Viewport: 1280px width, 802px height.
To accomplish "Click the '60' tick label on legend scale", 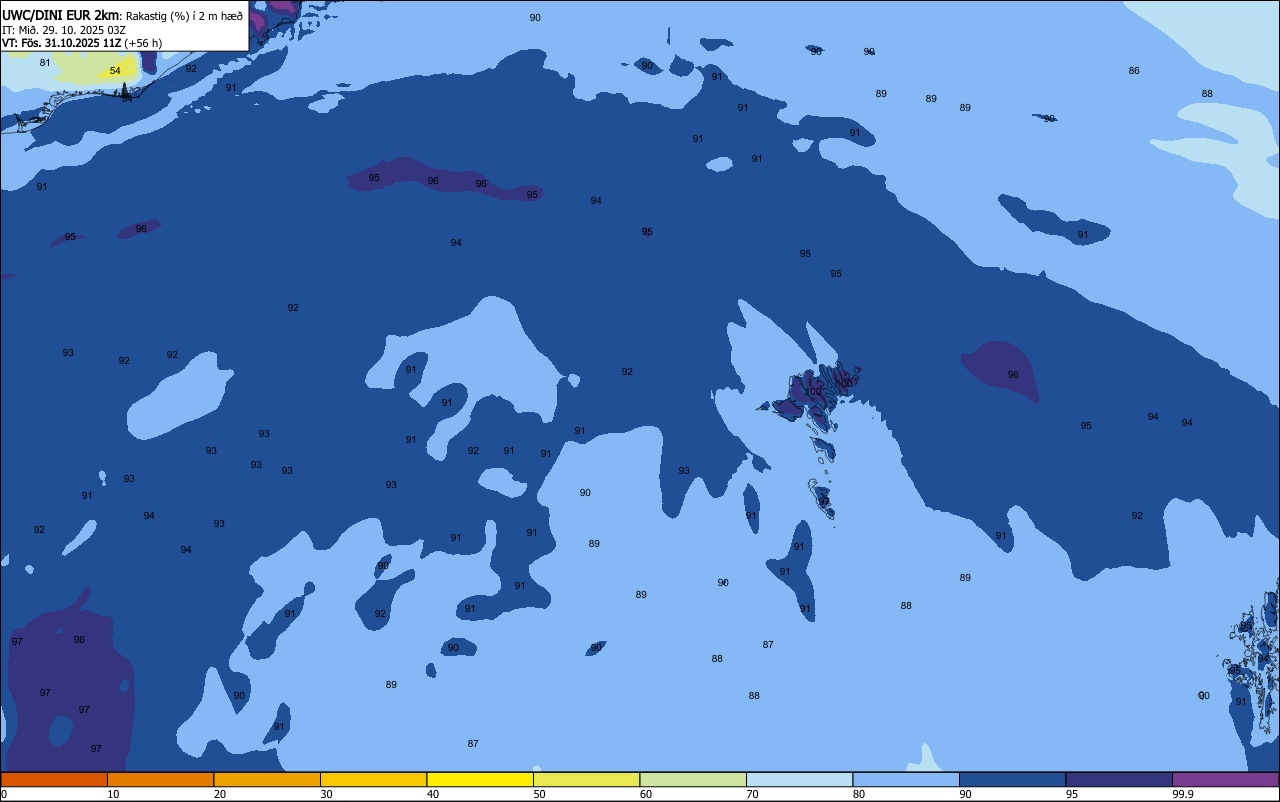I will 646,794.
